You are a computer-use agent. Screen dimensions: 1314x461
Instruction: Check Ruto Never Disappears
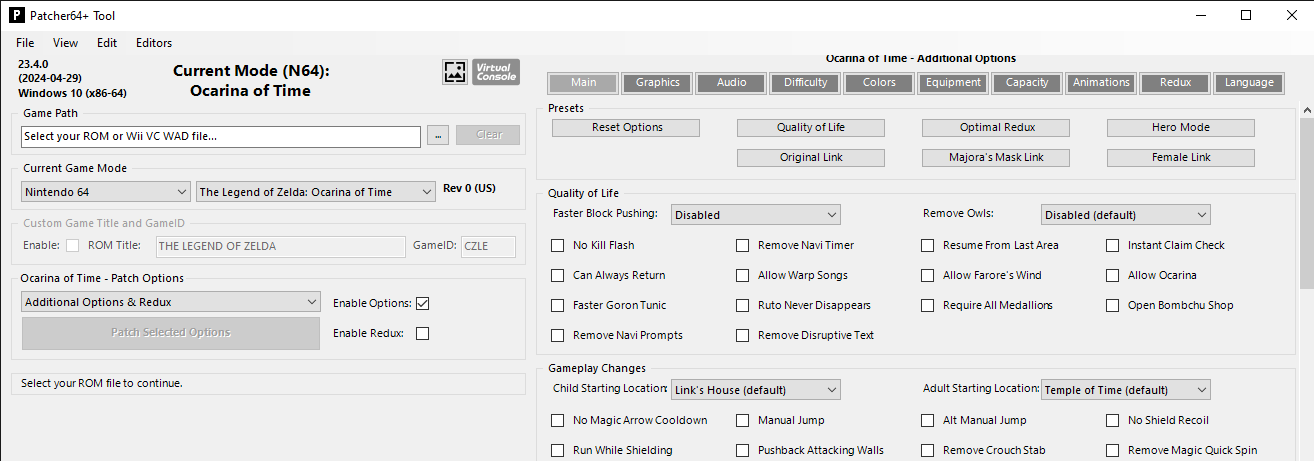point(743,305)
